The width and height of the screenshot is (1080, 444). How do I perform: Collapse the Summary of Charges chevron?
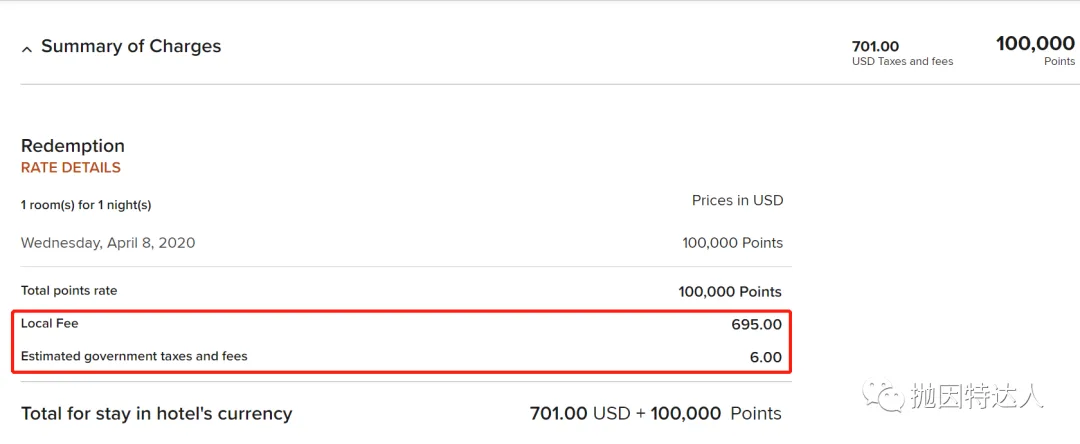pyautogui.click(x=27, y=48)
